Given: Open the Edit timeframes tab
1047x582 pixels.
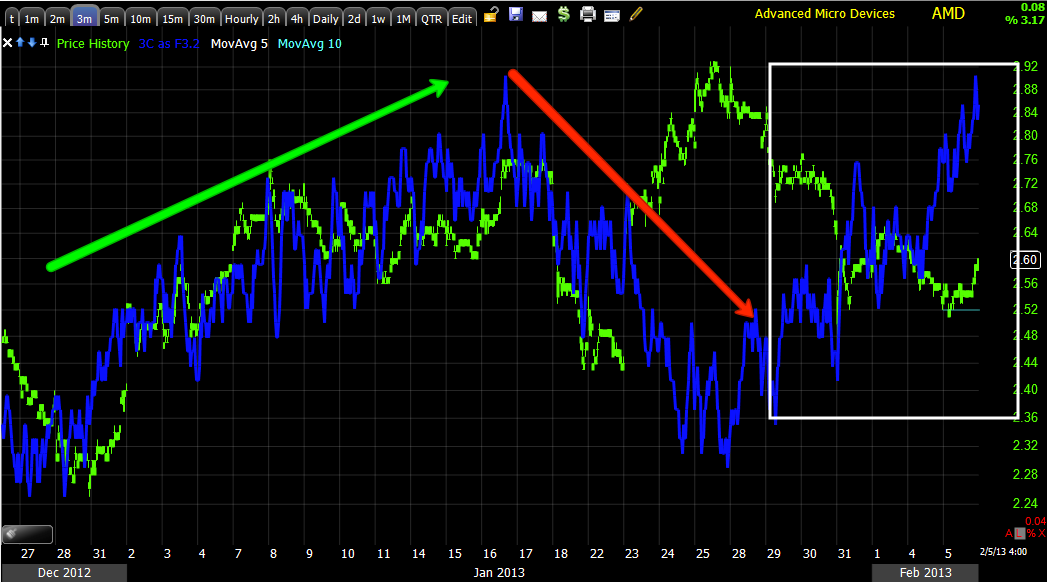Looking at the screenshot, I should [x=461, y=18].
